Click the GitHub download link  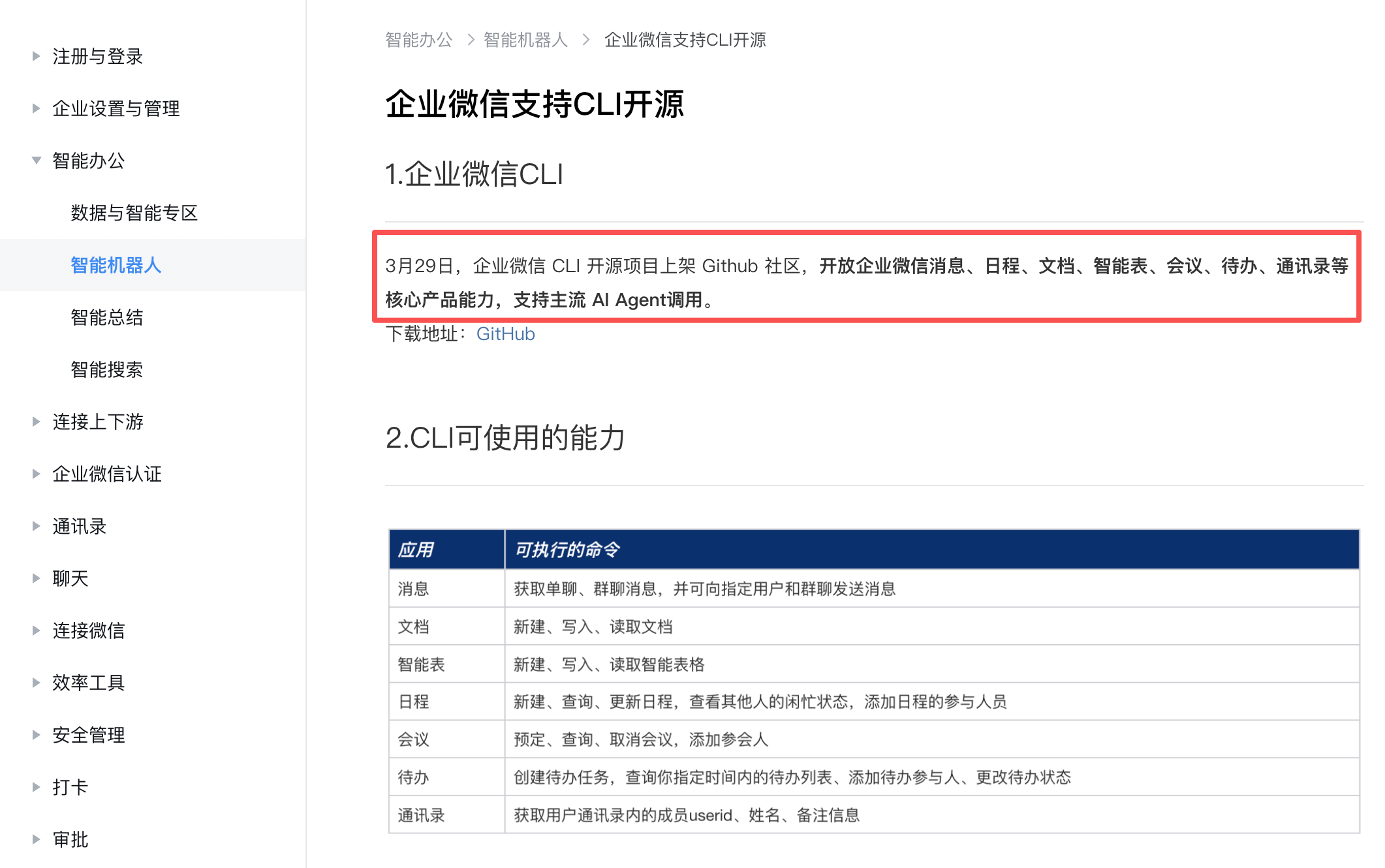(505, 334)
